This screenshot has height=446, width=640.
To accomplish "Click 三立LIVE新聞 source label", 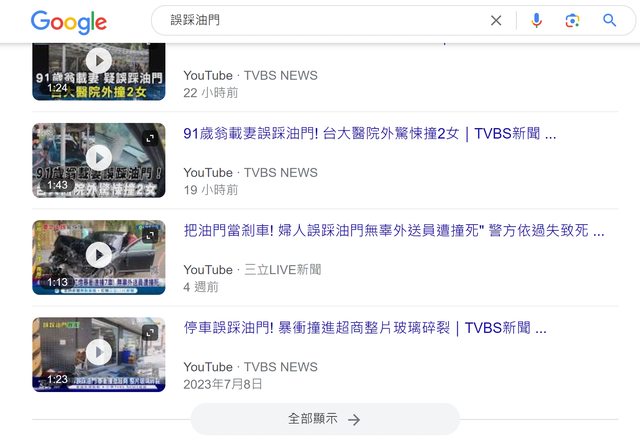I will pyautogui.click(x=282, y=269).
